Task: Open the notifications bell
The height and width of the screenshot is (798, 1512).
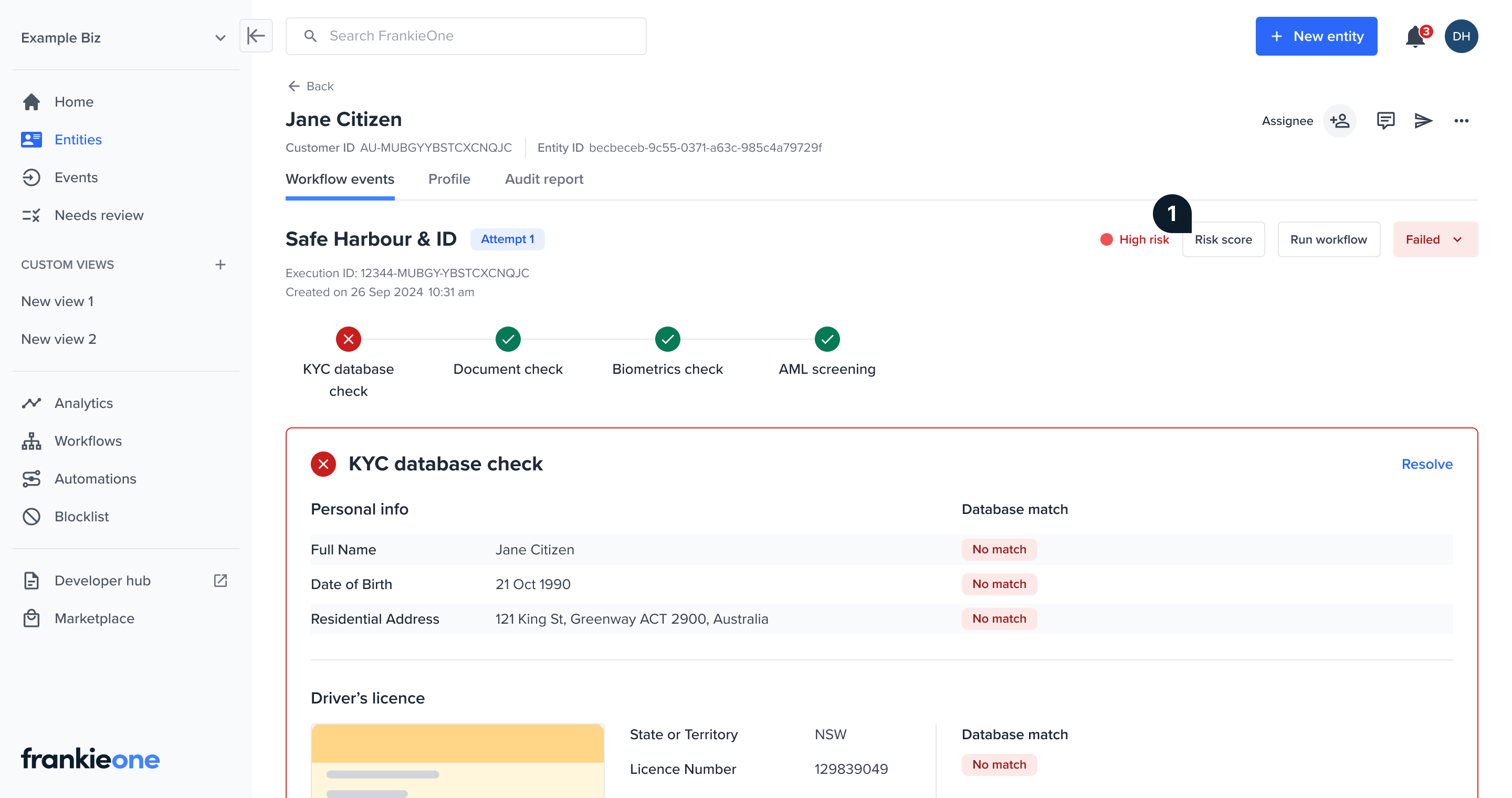Action: [1415, 37]
